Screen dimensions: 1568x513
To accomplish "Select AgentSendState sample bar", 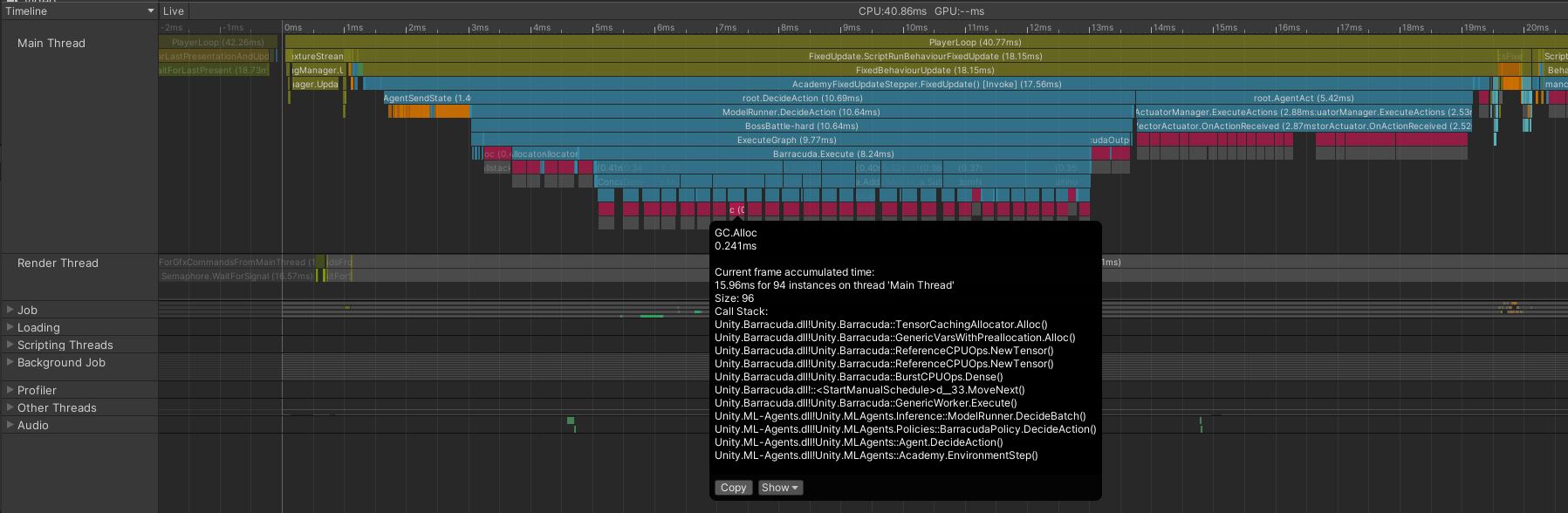I will click(427, 98).
